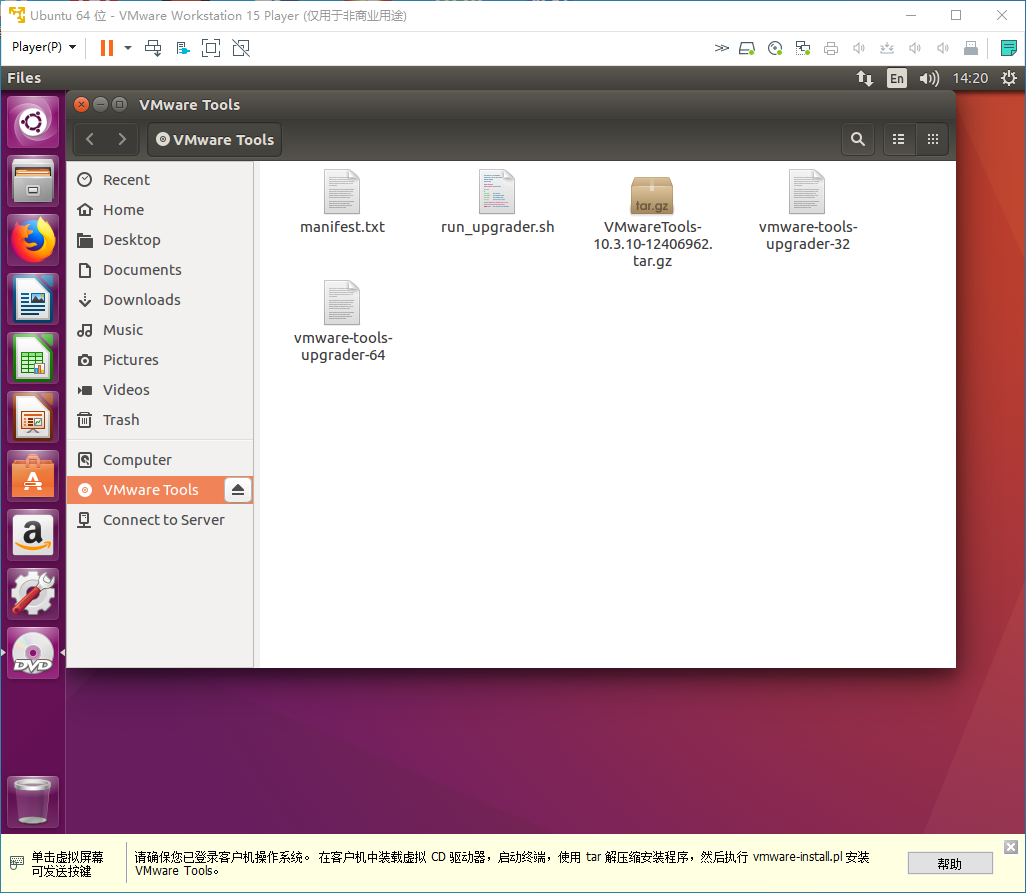Open the Player(P) menu
The image size is (1026, 893).
pos(43,47)
